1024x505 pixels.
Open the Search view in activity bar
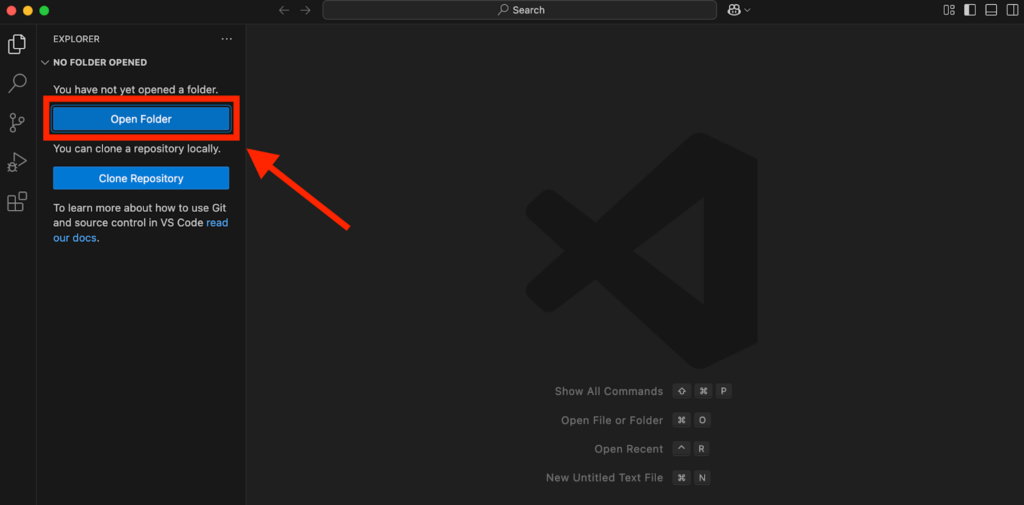tap(17, 83)
